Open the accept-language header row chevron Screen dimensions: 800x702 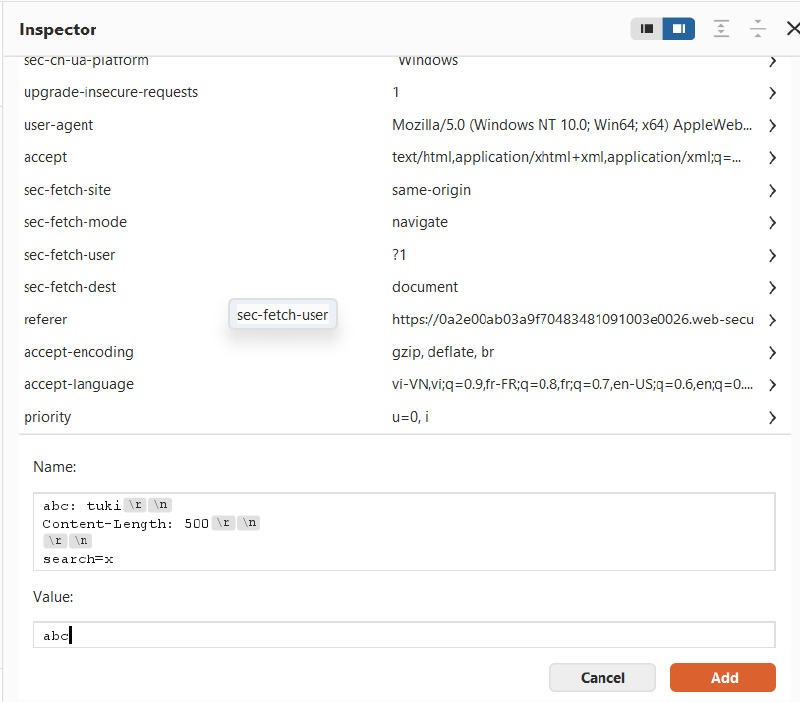click(772, 385)
